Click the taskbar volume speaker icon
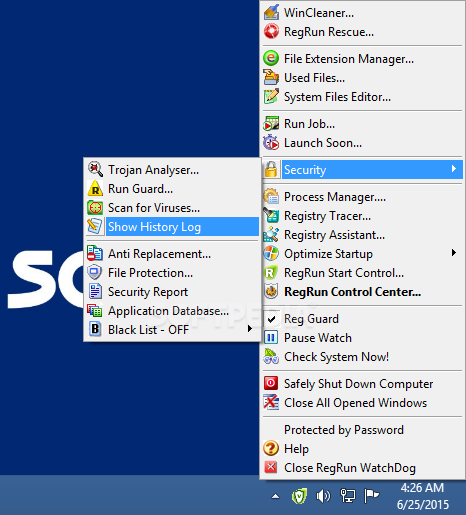This screenshot has width=466, height=515. [323, 496]
